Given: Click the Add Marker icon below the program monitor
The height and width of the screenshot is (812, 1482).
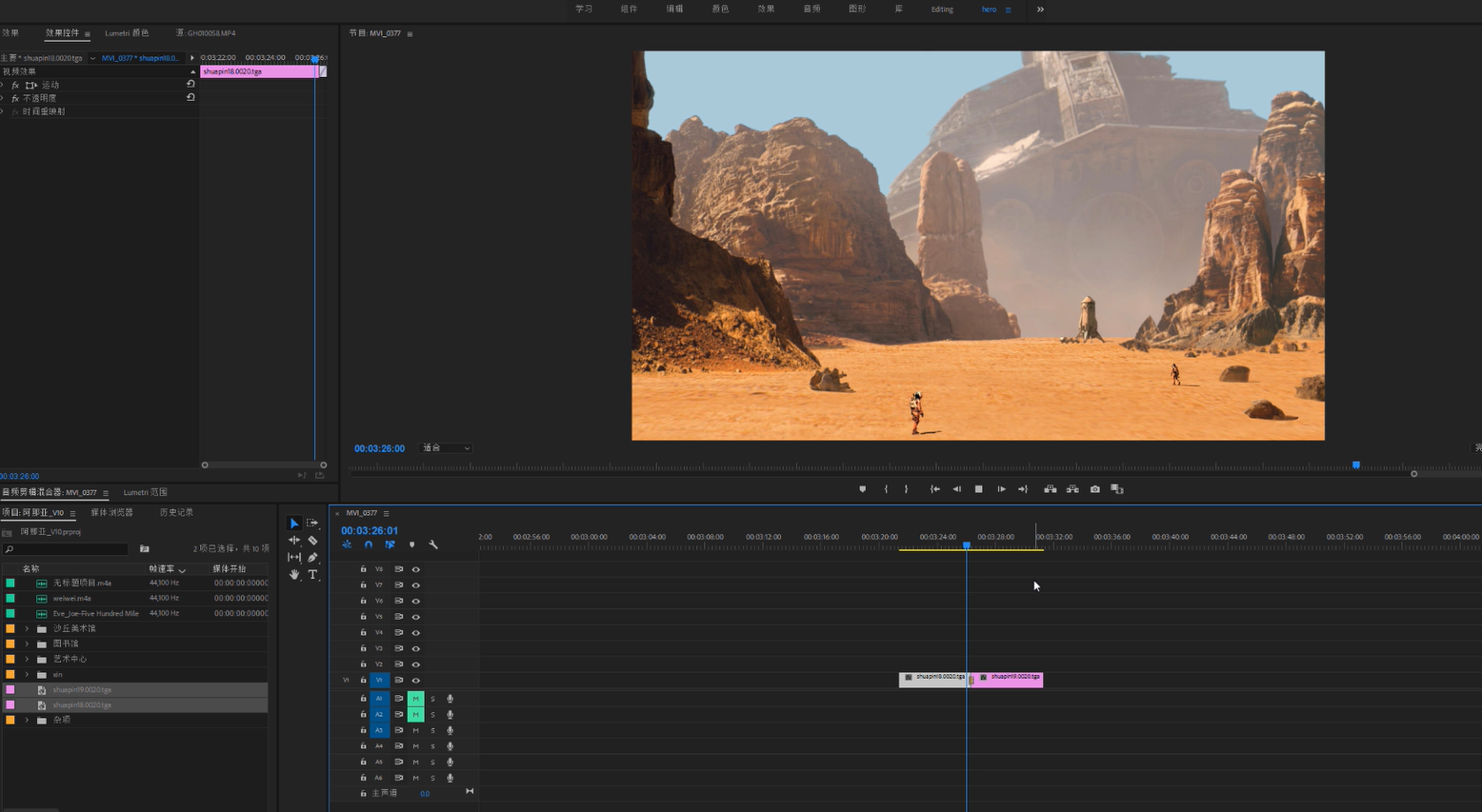Looking at the screenshot, I should (x=863, y=489).
